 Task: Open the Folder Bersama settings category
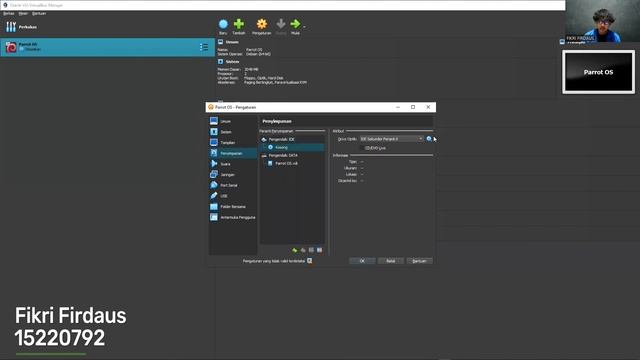(233, 207)
